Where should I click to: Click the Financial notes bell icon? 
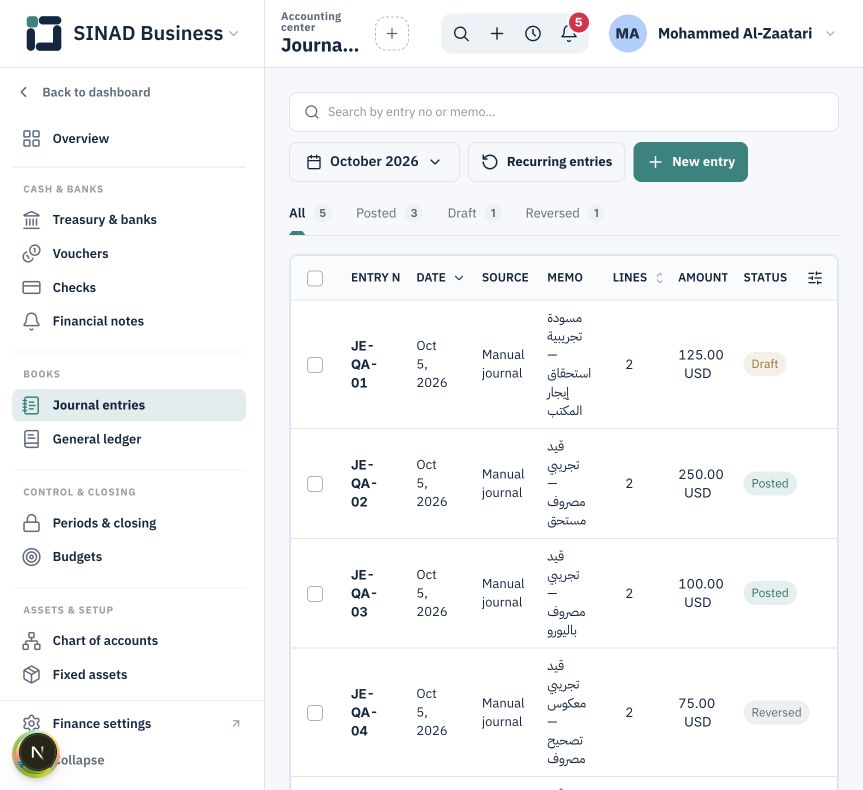click(x=31, y=322)
